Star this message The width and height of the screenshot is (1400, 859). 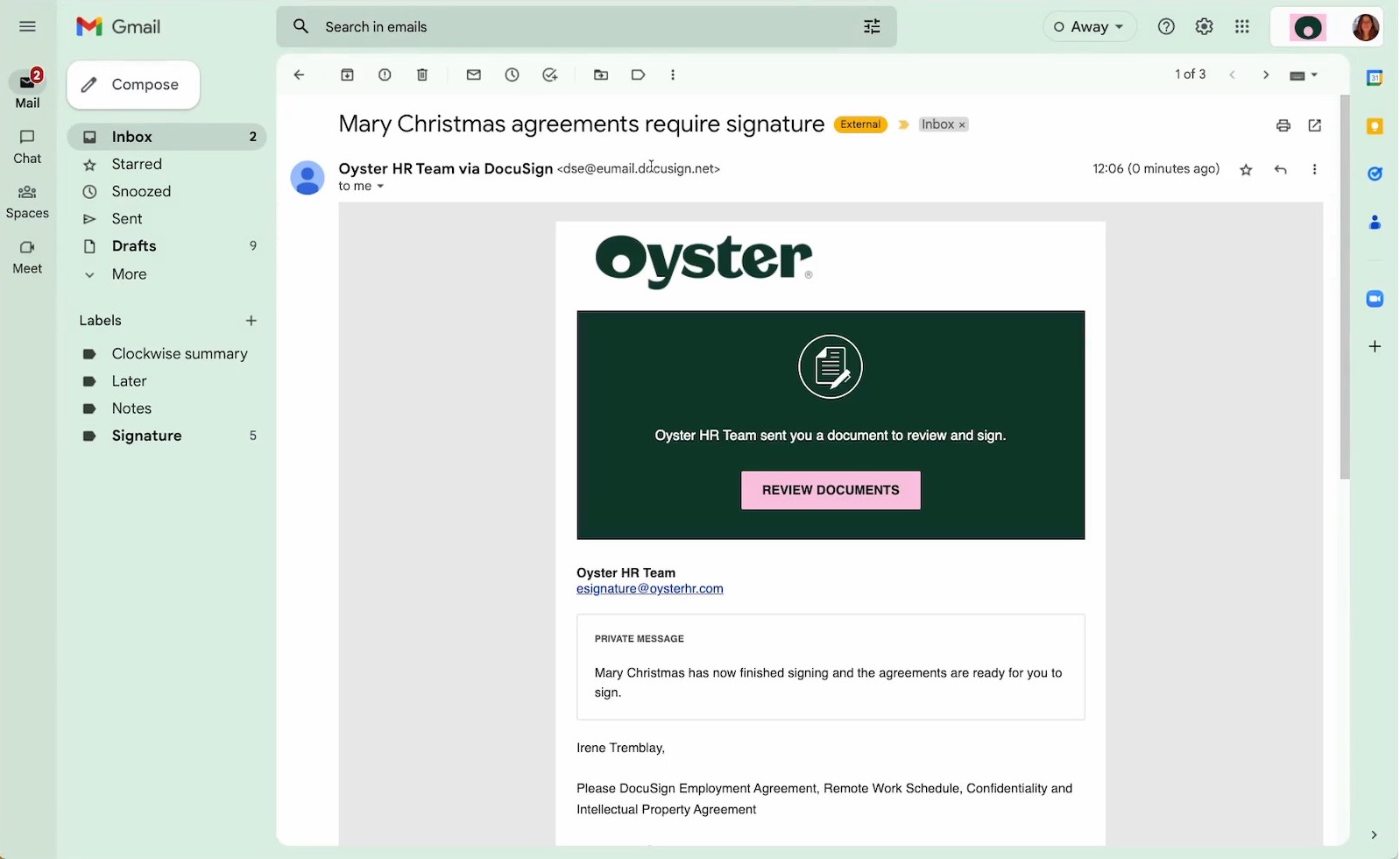1246,170
